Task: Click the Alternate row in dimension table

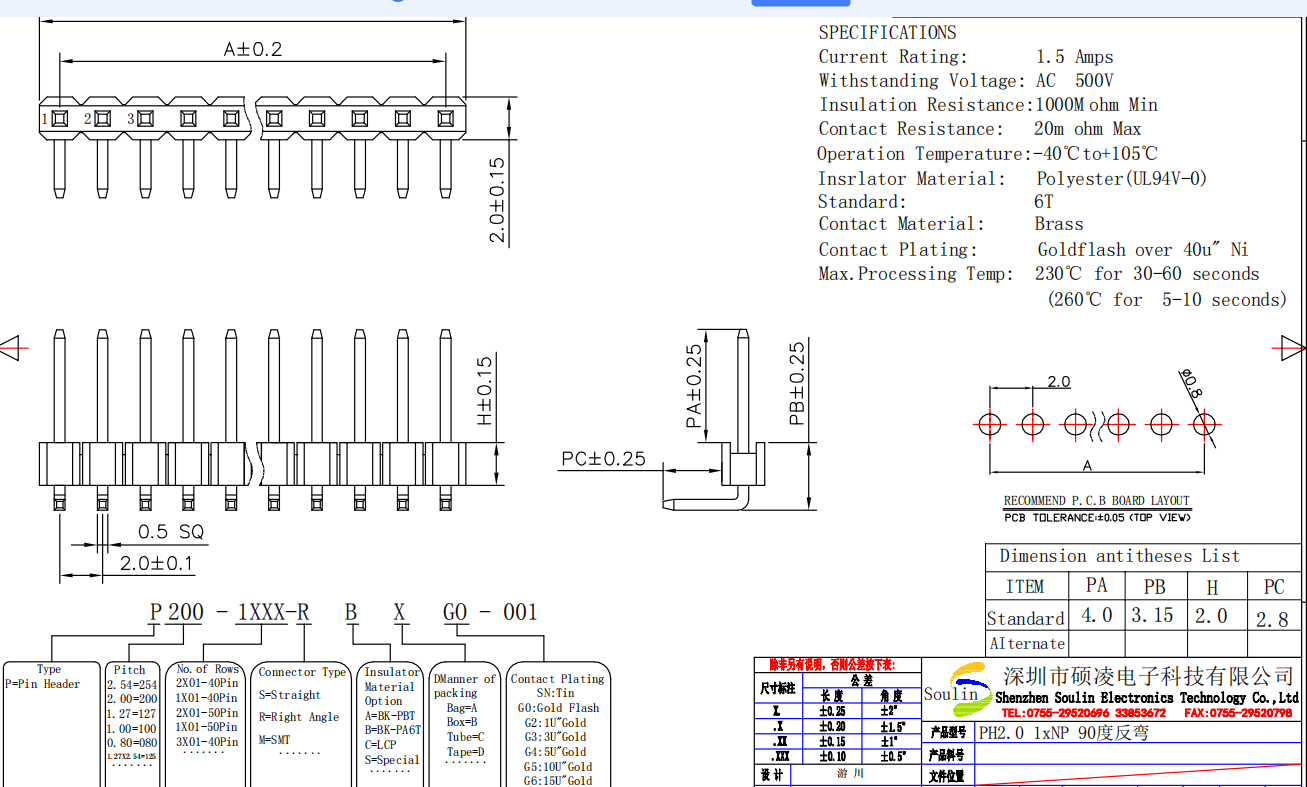Action: point(1027,644)
